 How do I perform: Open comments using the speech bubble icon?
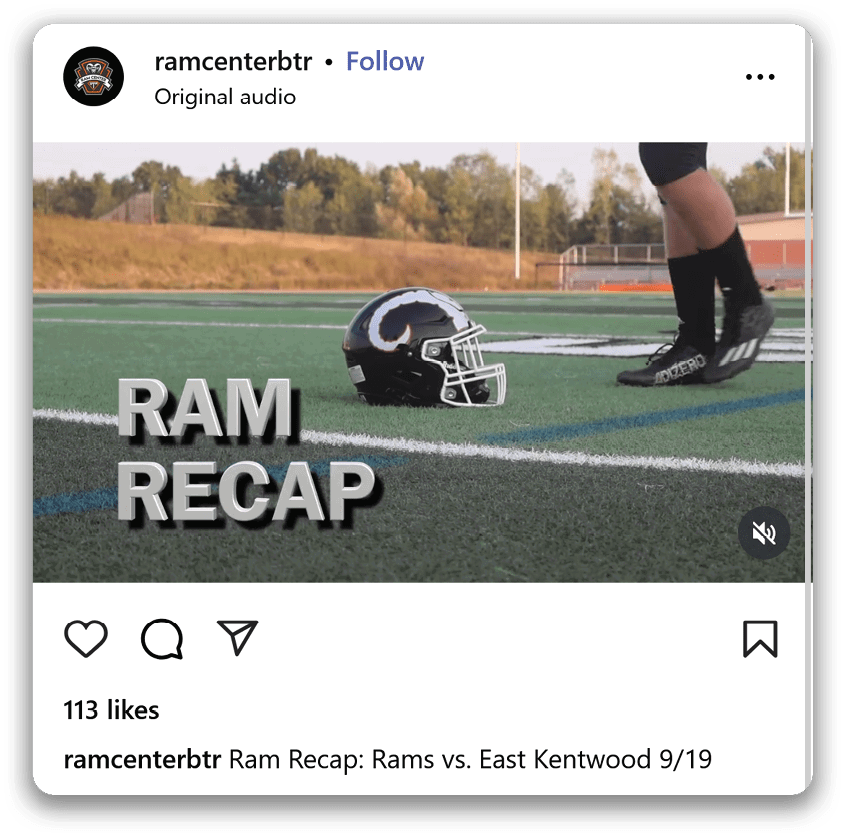click(162, 639)
